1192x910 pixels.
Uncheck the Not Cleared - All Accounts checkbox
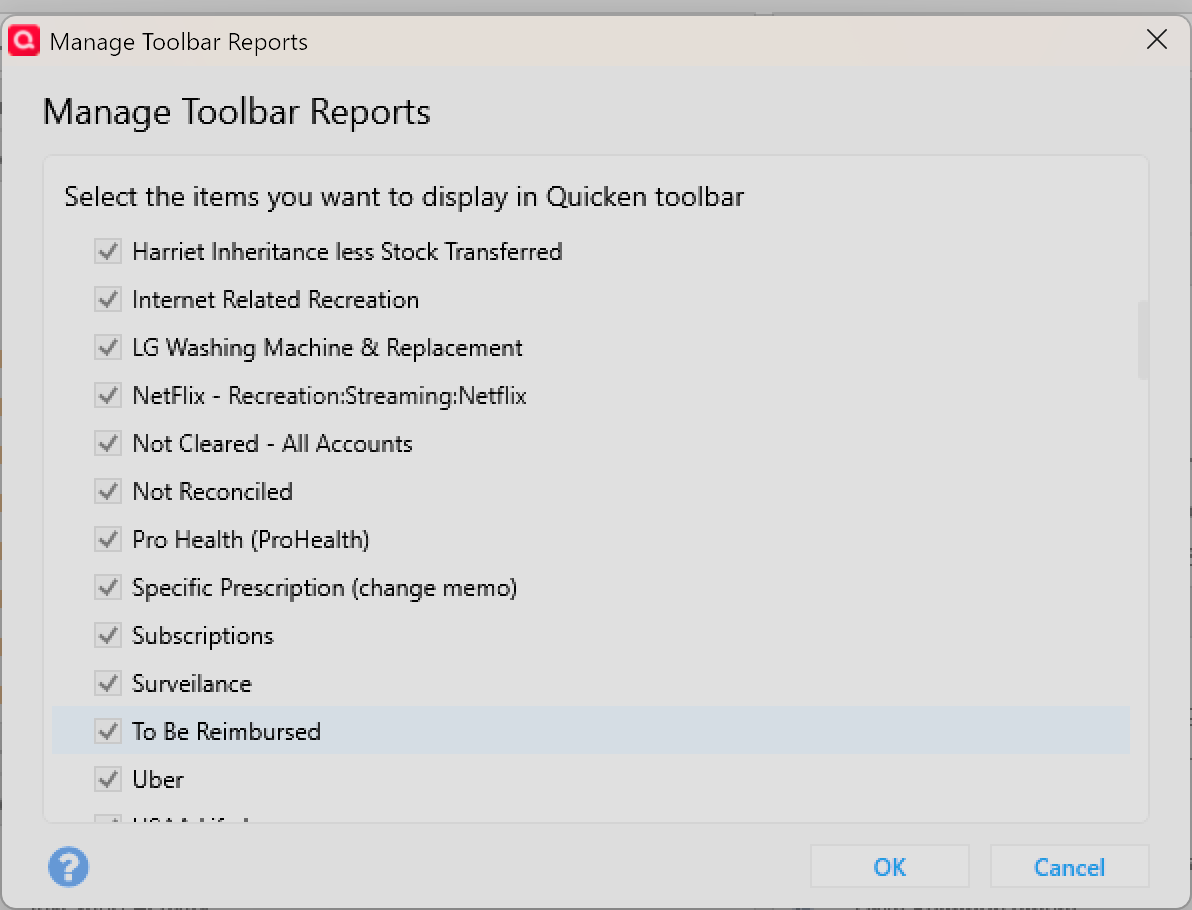pos(108,442)
